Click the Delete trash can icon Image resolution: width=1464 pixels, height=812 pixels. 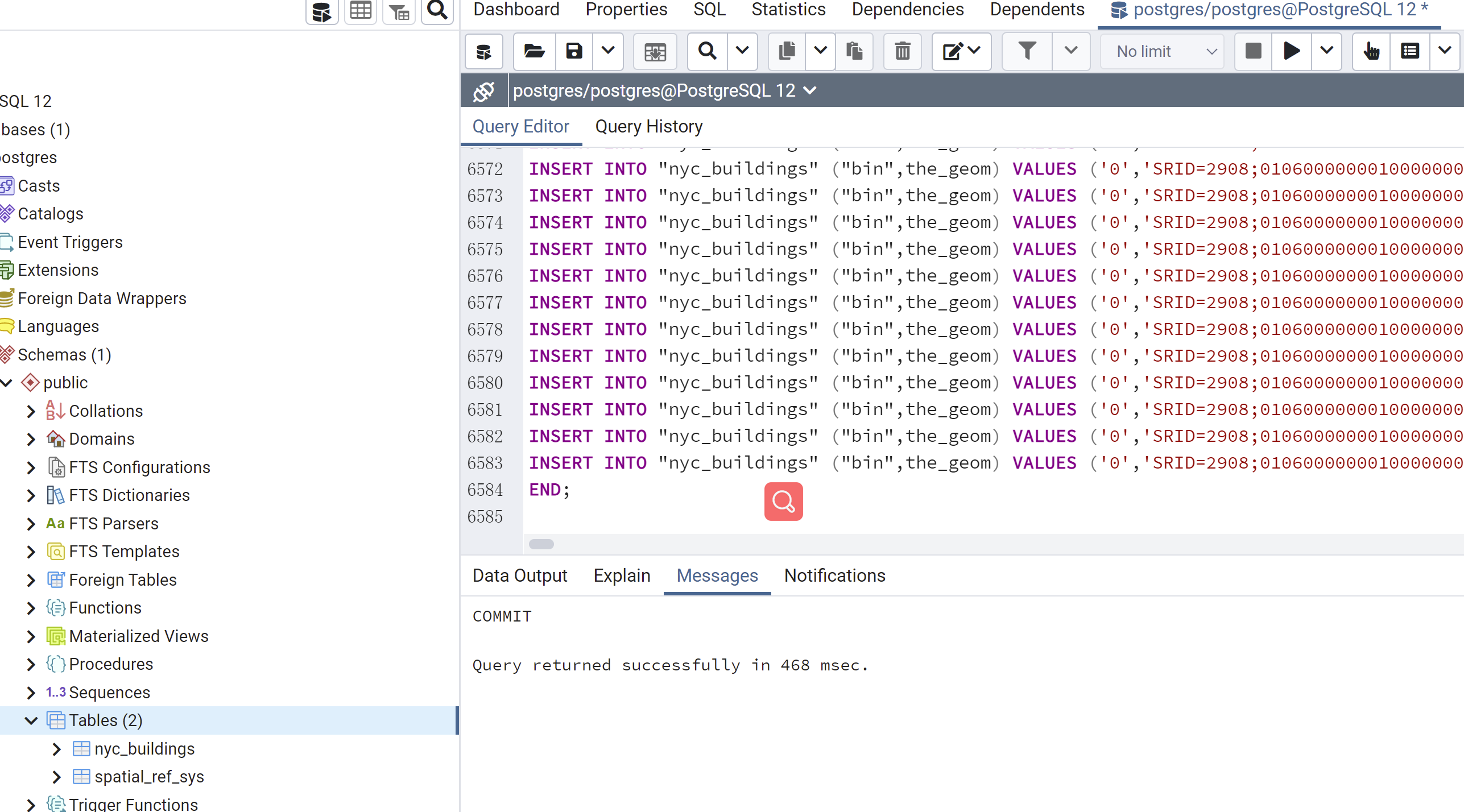[x=902, y=51]
